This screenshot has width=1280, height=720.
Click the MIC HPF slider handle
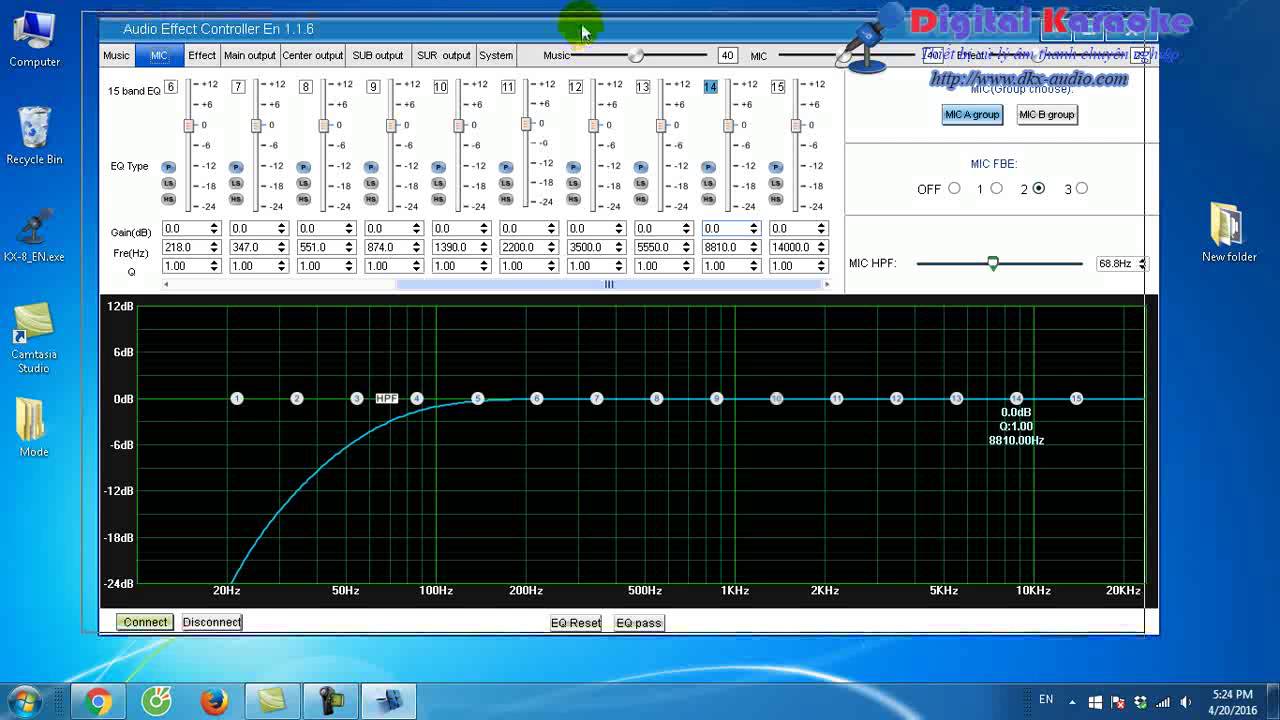point(993,263)
